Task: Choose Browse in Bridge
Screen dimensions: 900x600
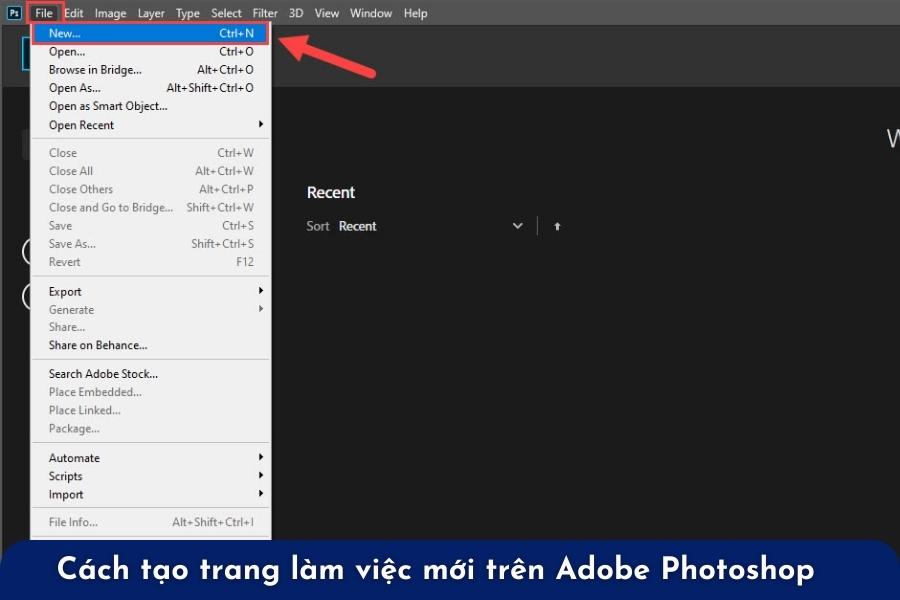Action: 95,69
